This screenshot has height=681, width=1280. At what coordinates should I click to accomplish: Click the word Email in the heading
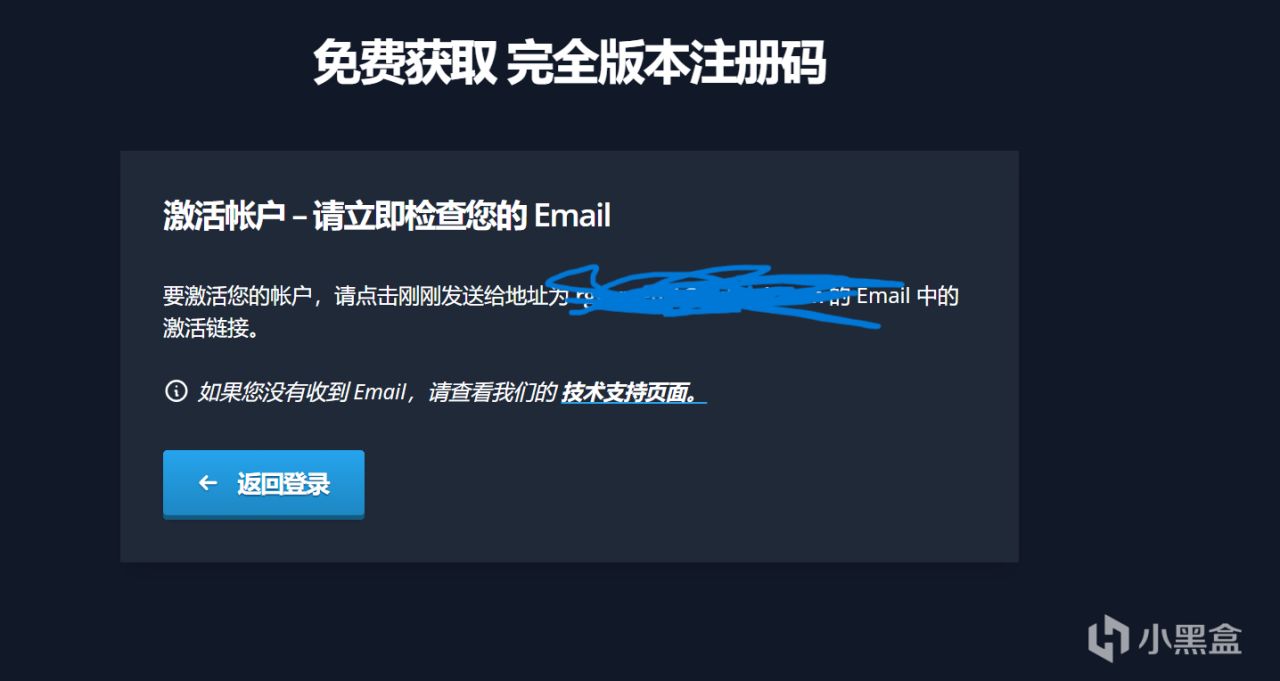(x=572, y=216)
